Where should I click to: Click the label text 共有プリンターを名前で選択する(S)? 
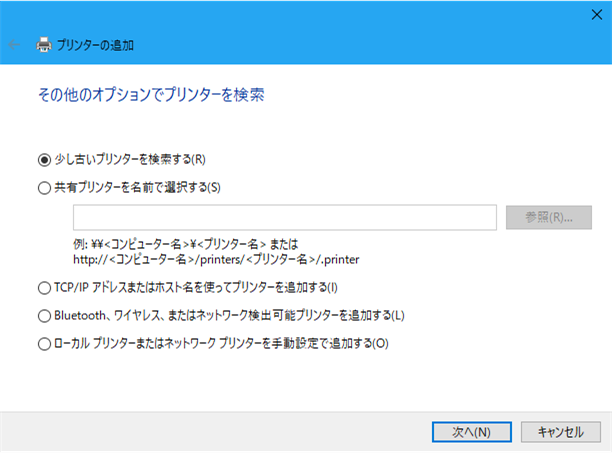point(137,187)
